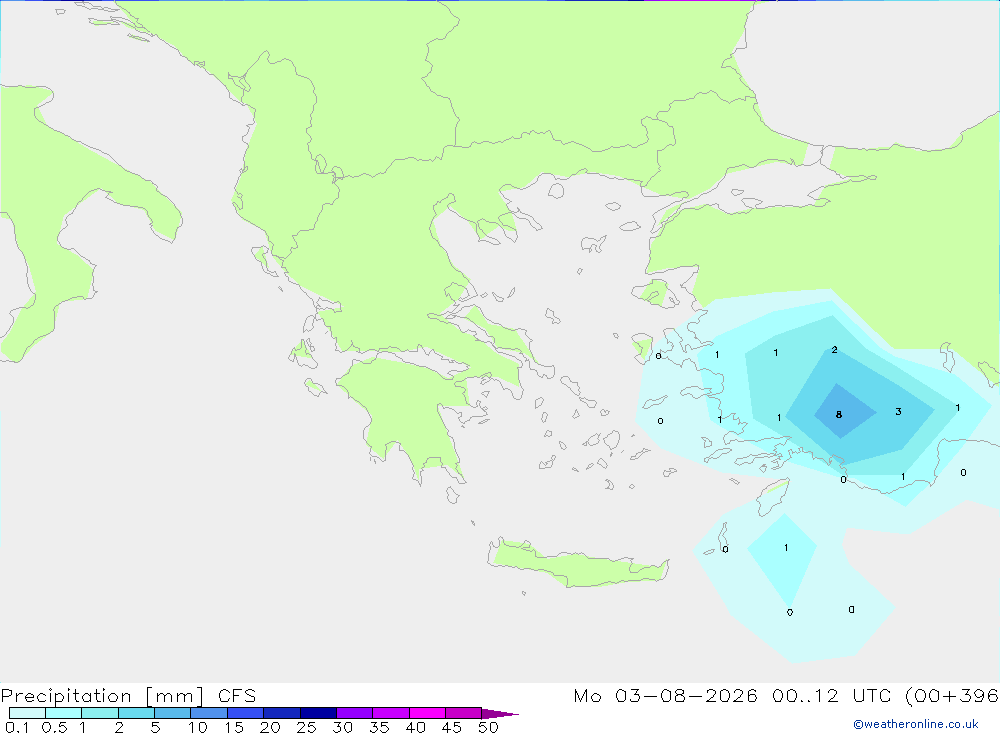
Task: Select the 1–2 mm legend color swatch
Action: coord(100,713)
